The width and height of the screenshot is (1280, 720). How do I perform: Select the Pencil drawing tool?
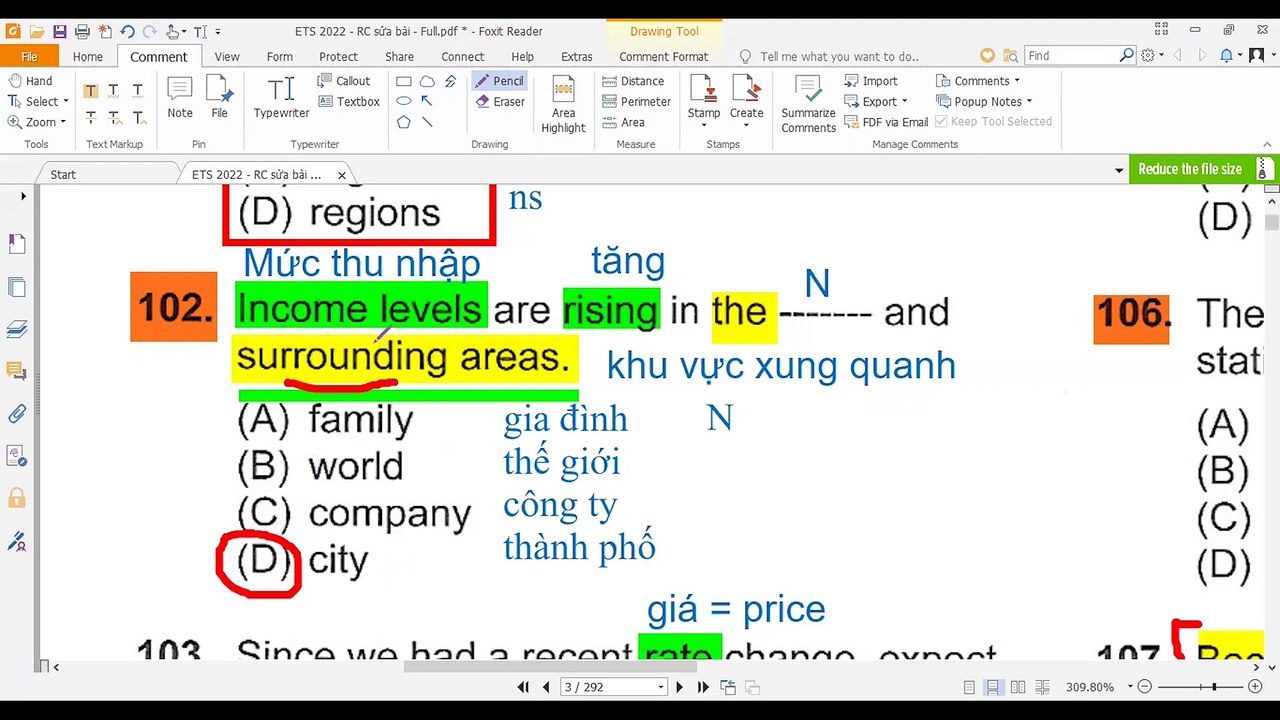[x=499, y=81]
